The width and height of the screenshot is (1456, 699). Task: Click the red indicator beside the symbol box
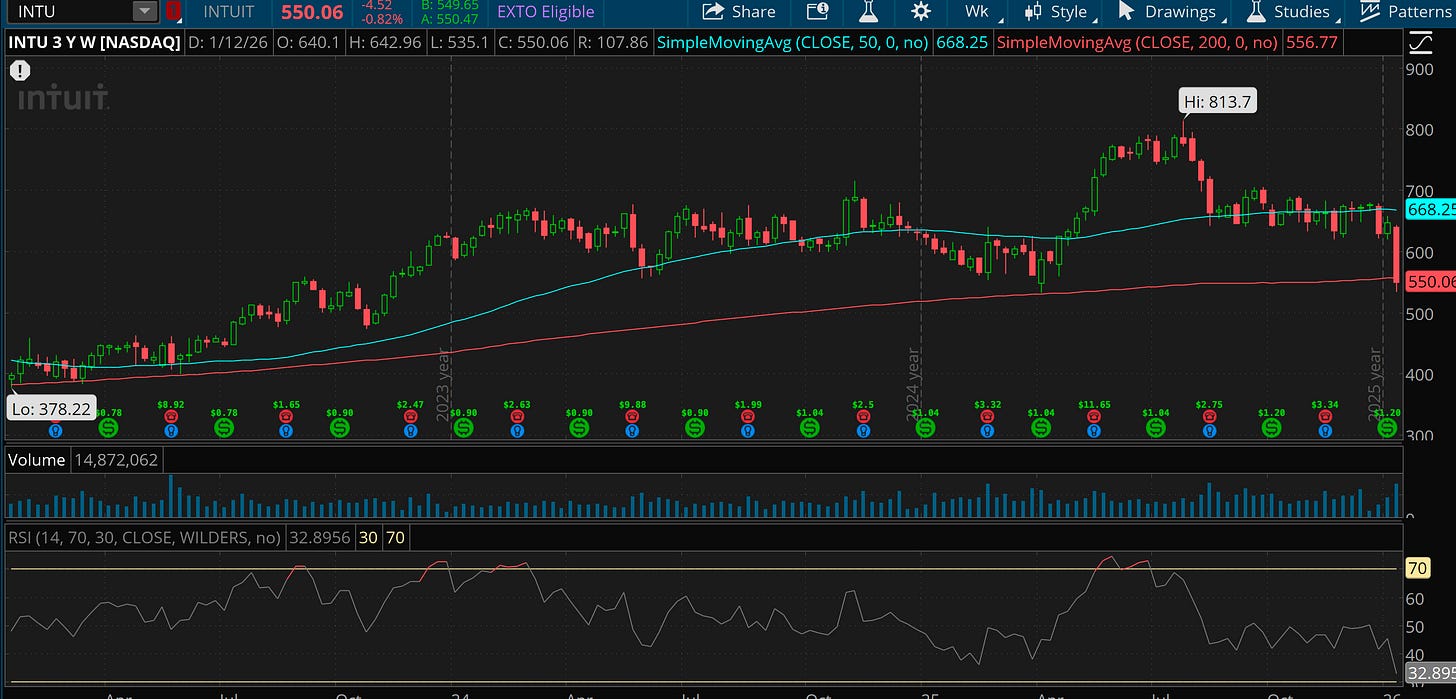[x=173, y=12]
